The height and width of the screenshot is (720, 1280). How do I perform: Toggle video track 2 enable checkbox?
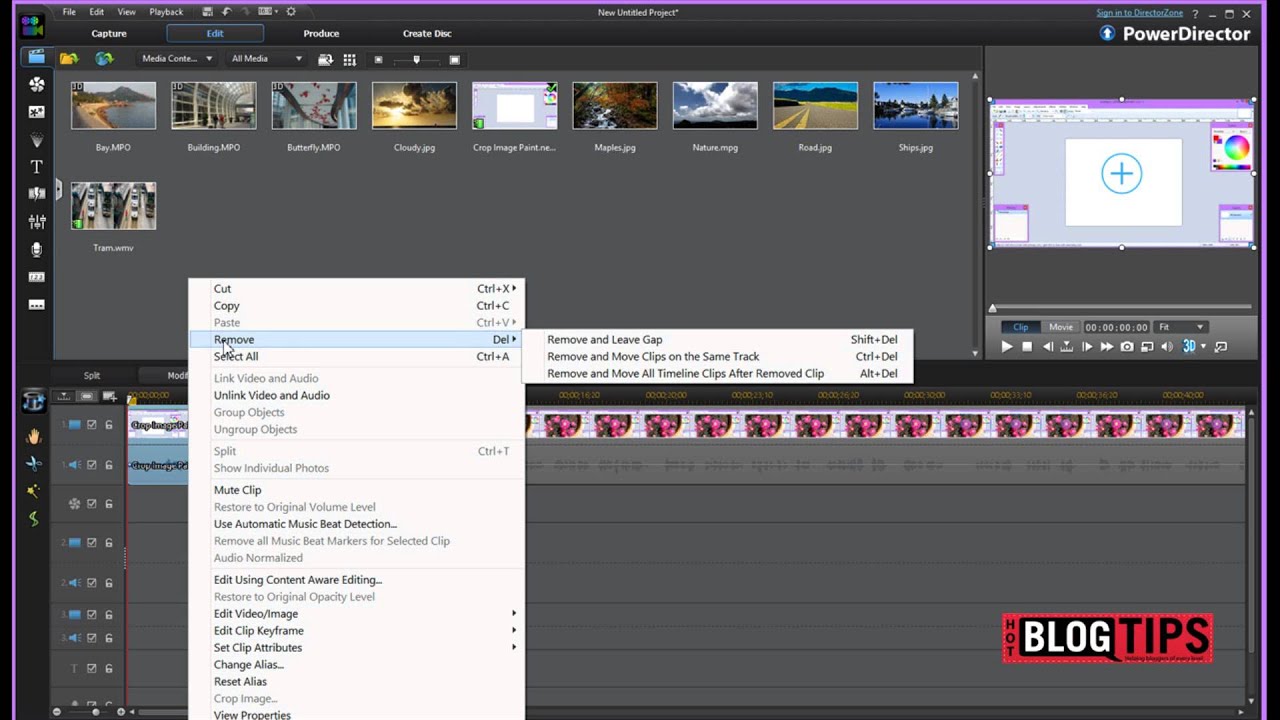pos(92,543)
